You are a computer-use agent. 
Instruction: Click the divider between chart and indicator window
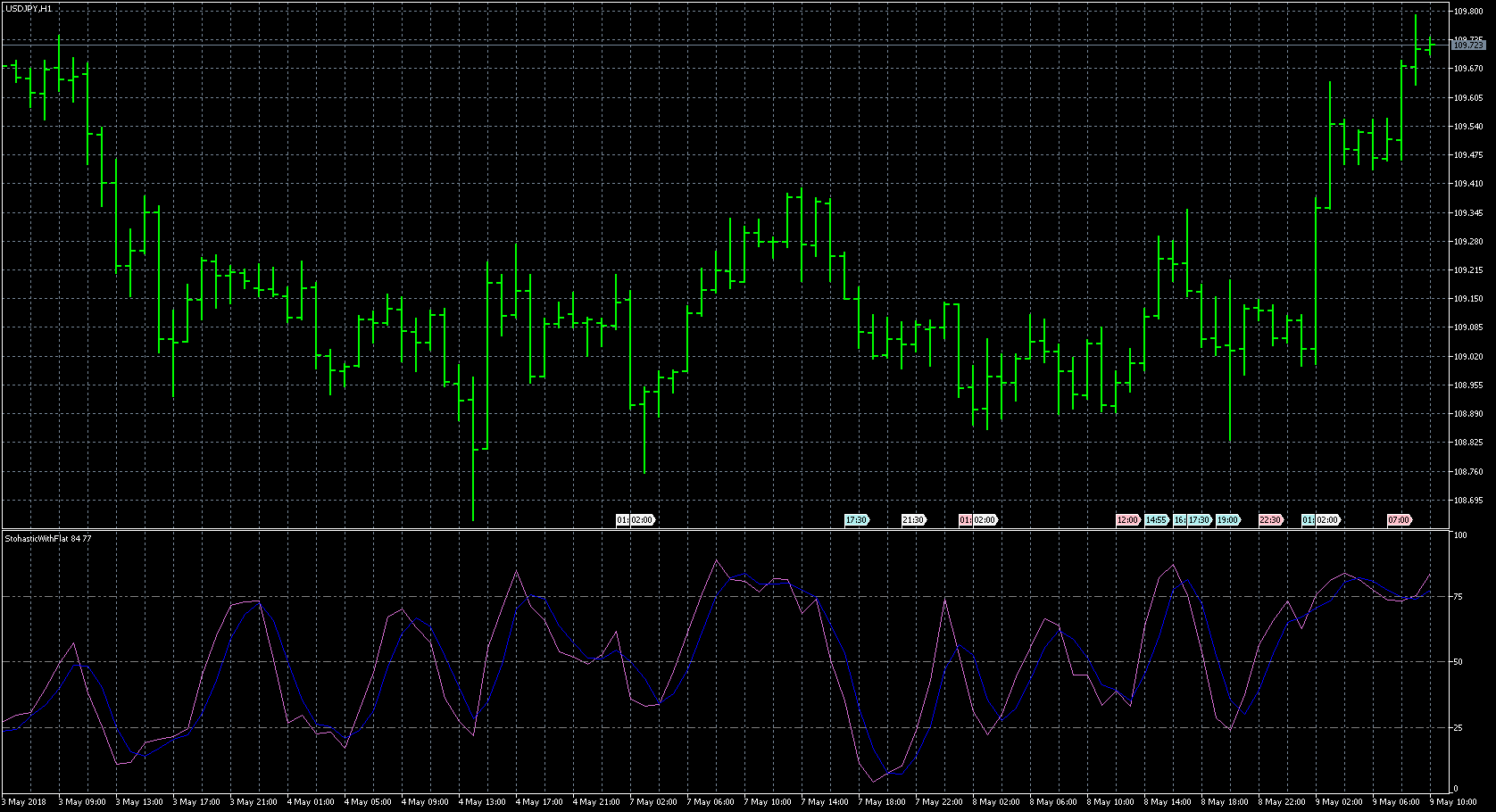[725, 530]
